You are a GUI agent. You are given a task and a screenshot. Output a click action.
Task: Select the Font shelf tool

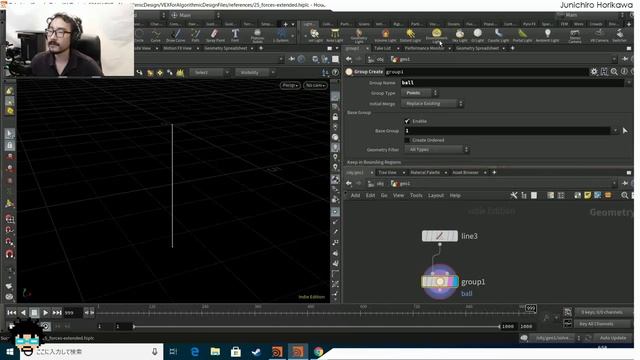coord(235,36)
